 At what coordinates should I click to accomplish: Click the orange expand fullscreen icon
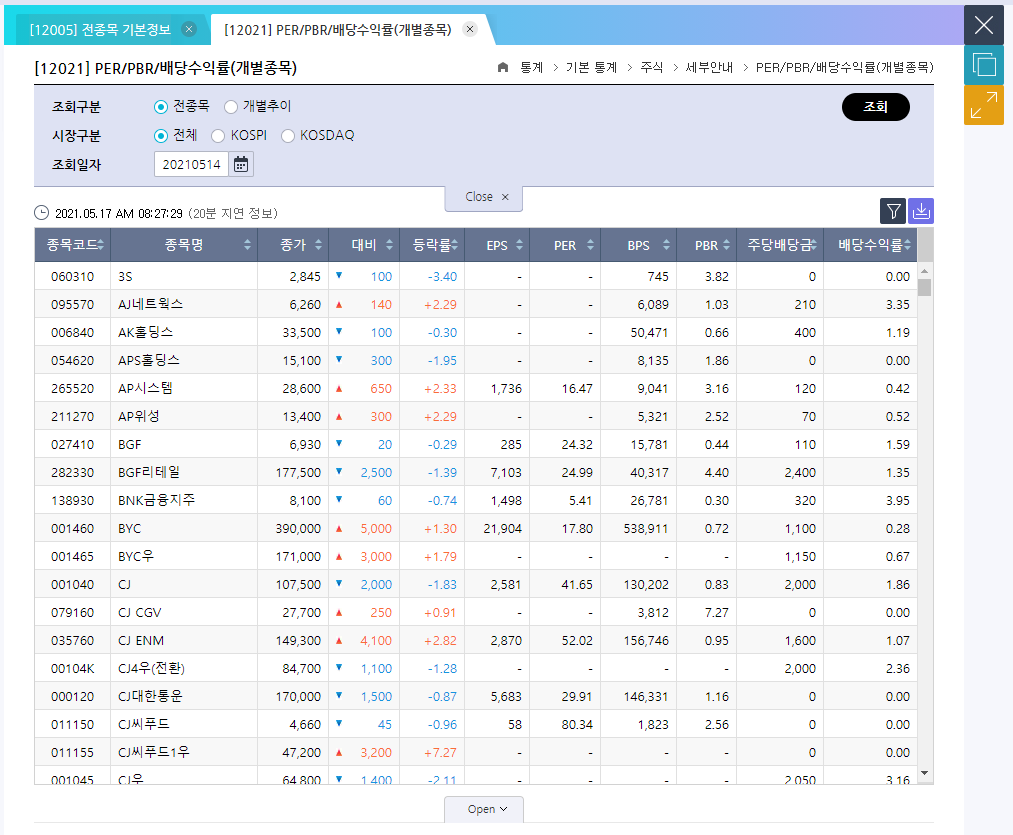coord(984,105)
